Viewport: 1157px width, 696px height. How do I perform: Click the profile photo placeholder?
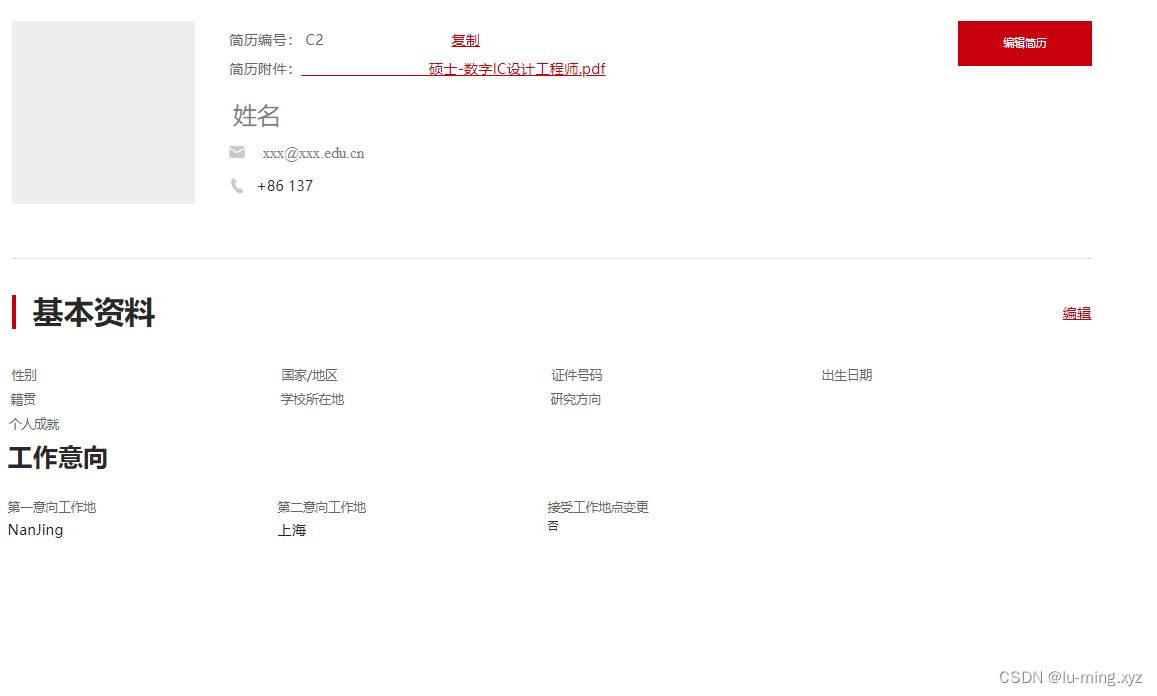(103, 112)
